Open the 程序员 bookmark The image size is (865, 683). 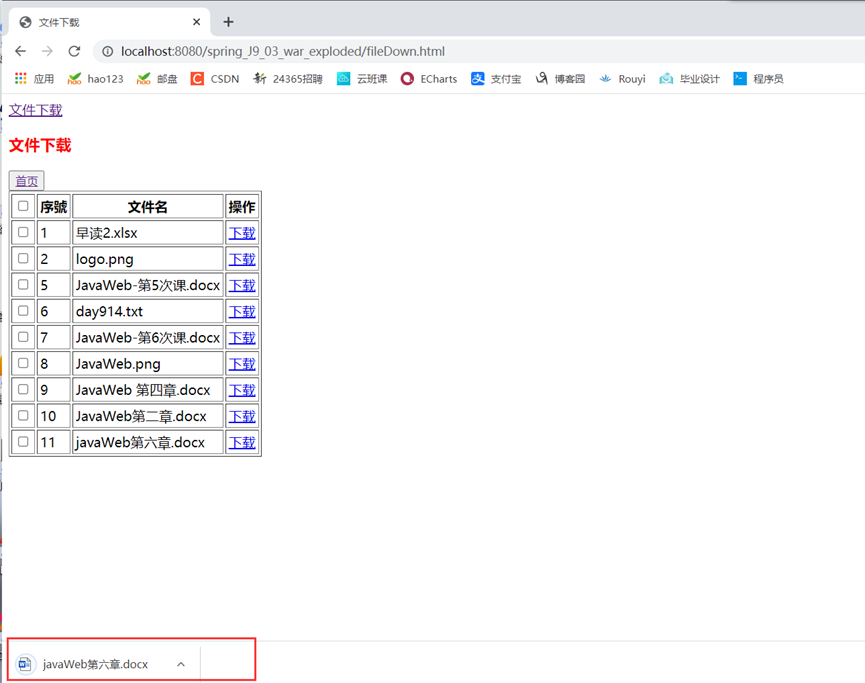coord(758,79)
